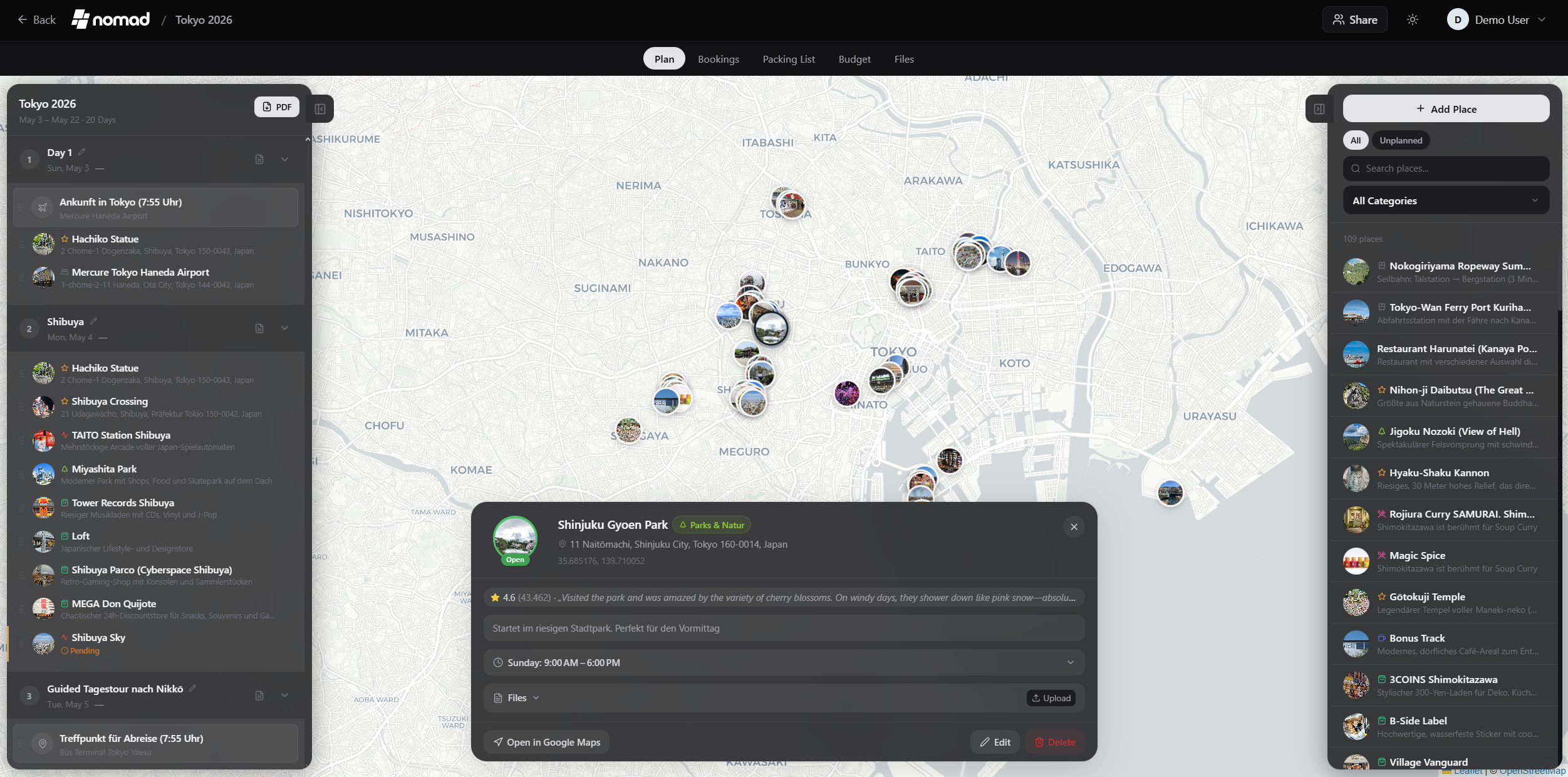Collapse the left itinerary sidebar
Screen dimensions: 1568x777
[320, 108]
